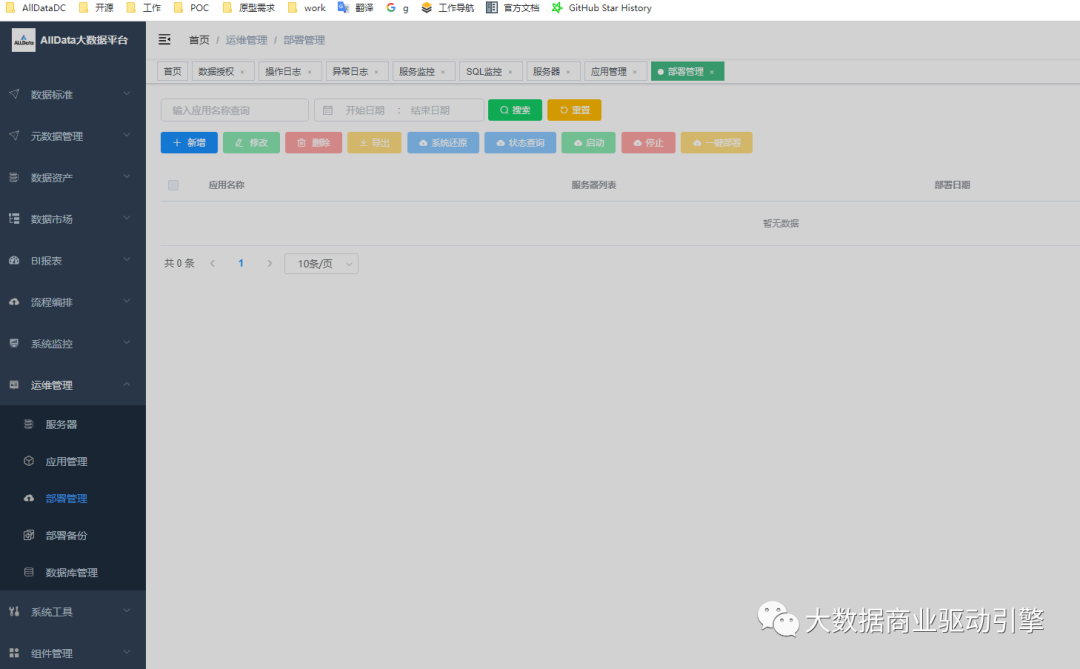
Task: Click the 数据库管理 database icon
Action: 29,572
